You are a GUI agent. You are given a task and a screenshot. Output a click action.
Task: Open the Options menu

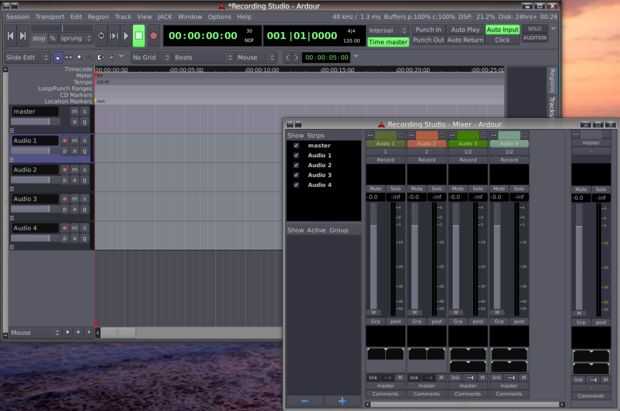219,17
